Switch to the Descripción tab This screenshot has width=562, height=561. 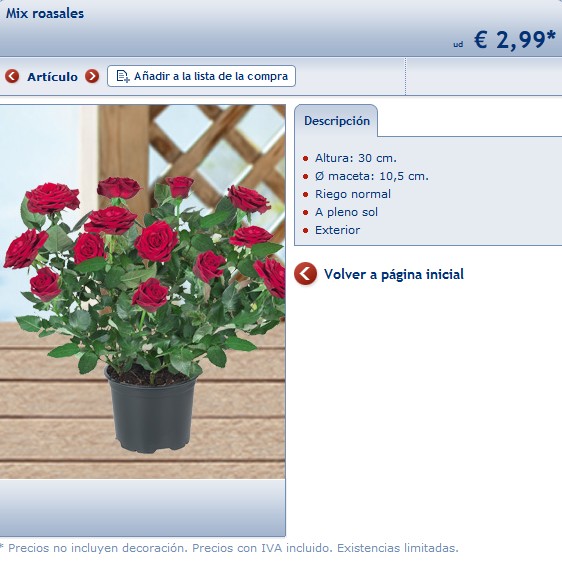(337, 121)
